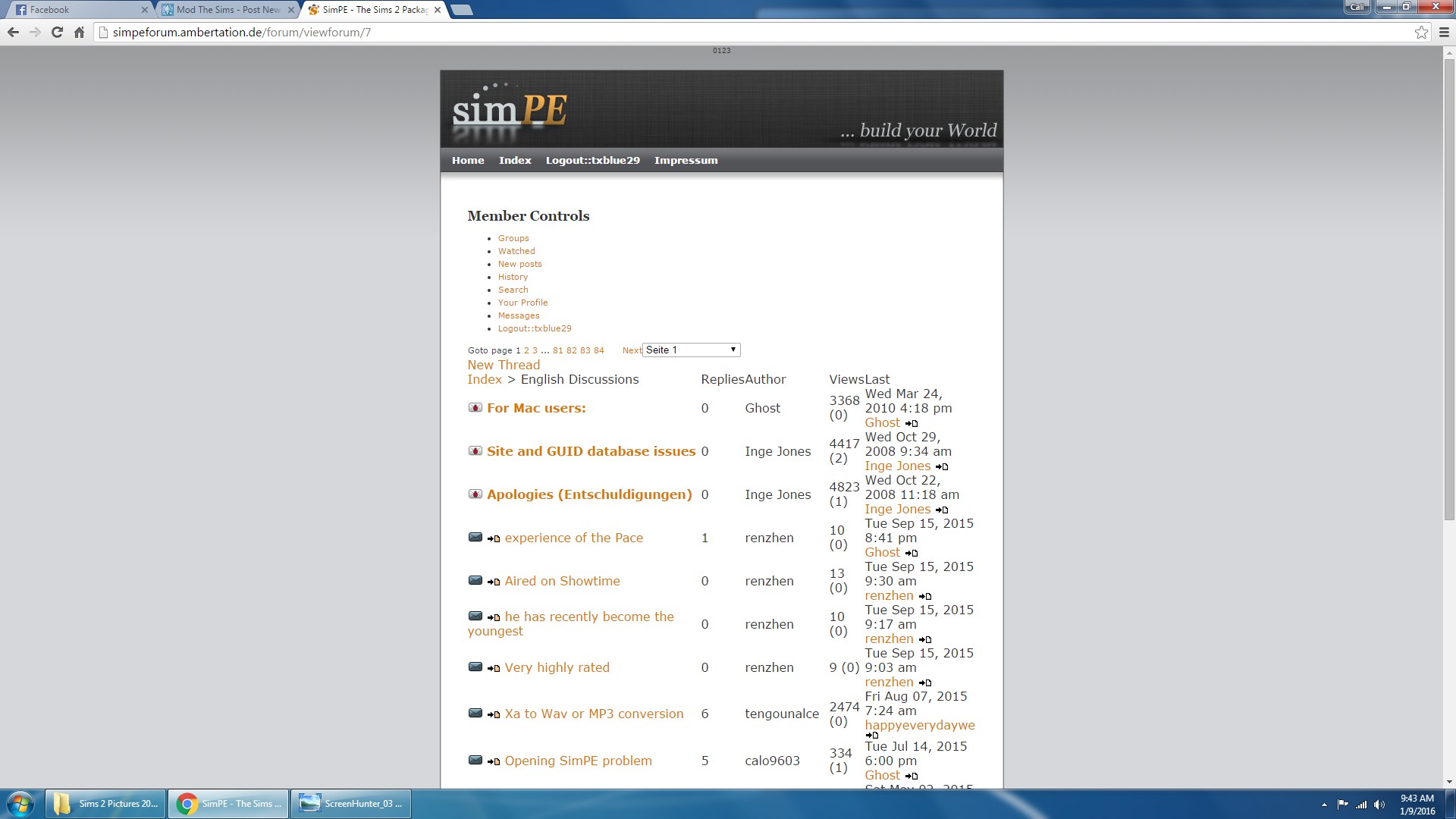This screenshot has width=1456, height=819.
Task: Click Impressum in the navigation bar
Action: [x=686, y=161]
